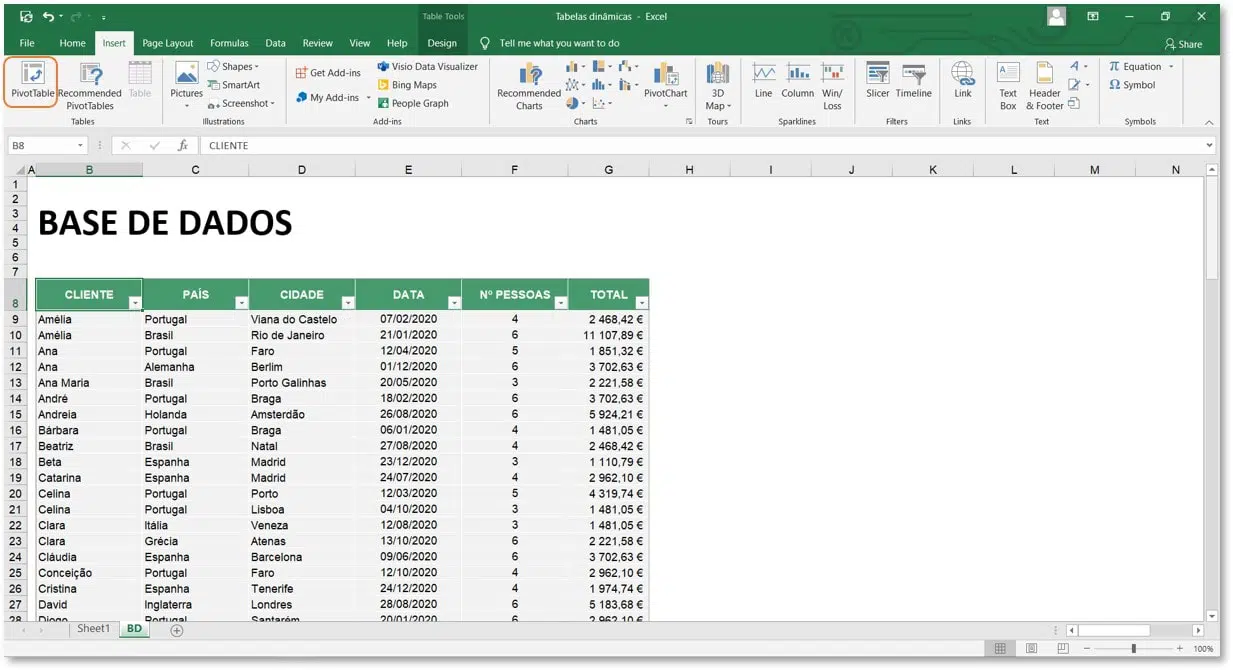Viewport: 1233px width, 670px height.
Task: Expand the PAÍS column filter
Action: [x=241, y=303]
